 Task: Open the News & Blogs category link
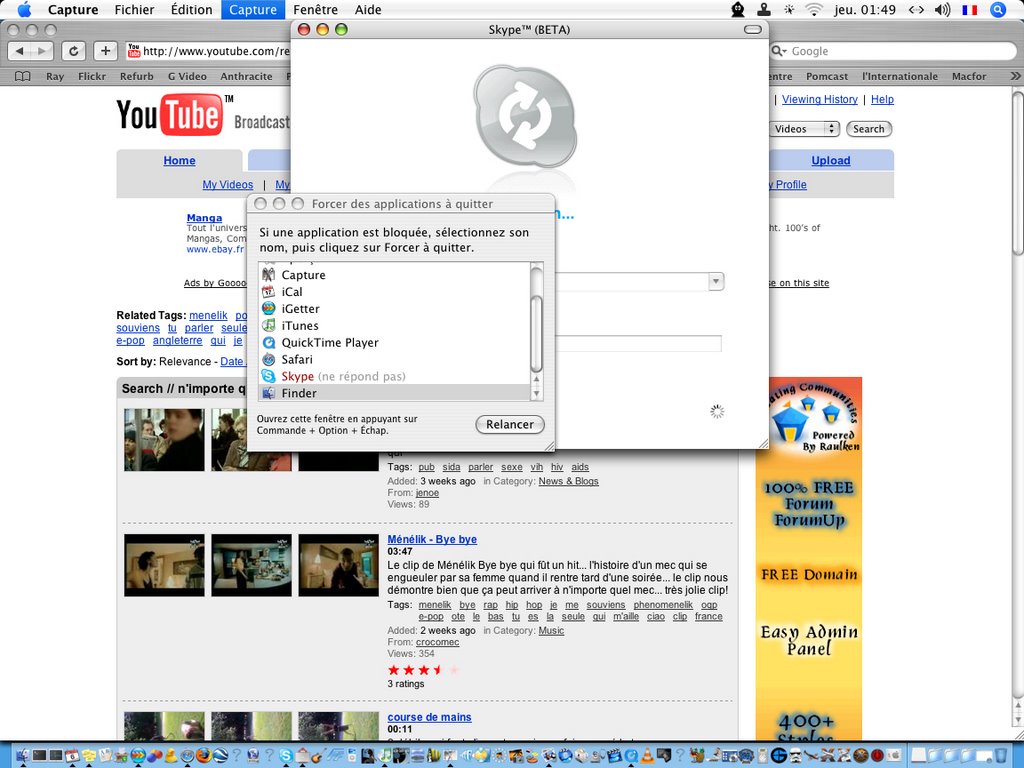(568, 481)
